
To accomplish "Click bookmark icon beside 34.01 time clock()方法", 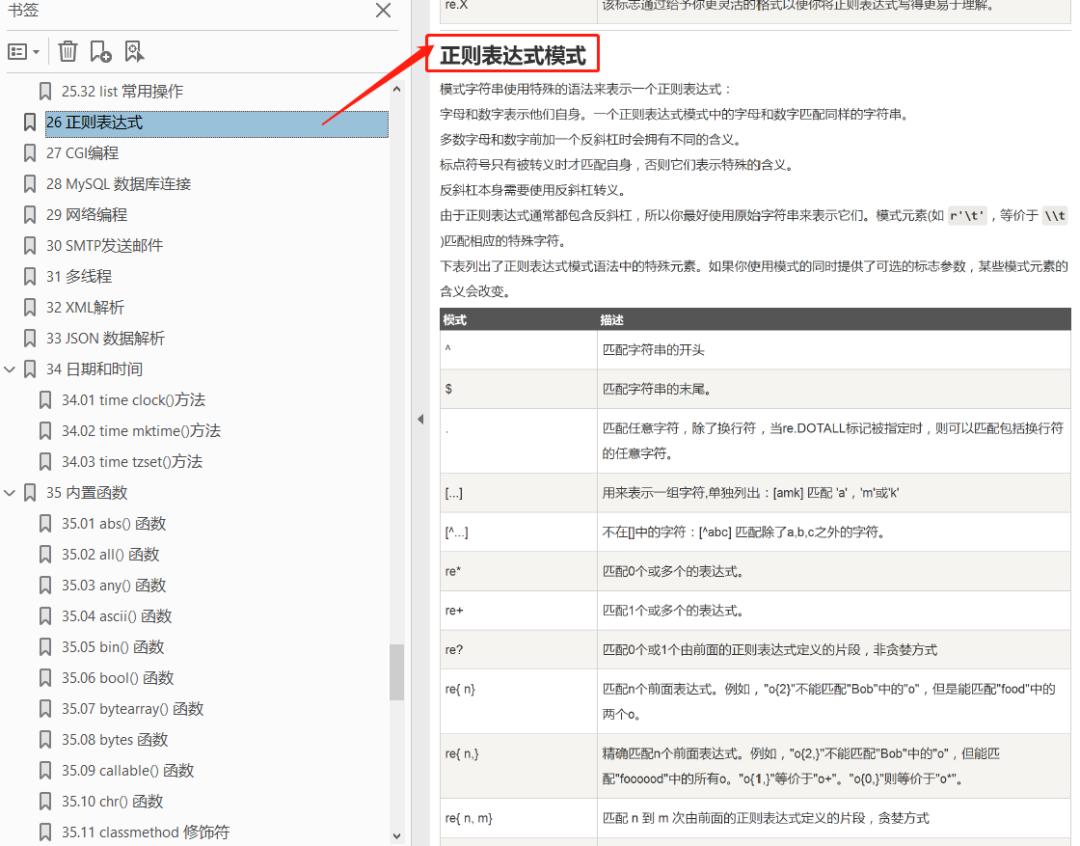I will click(x=45, y=400).
